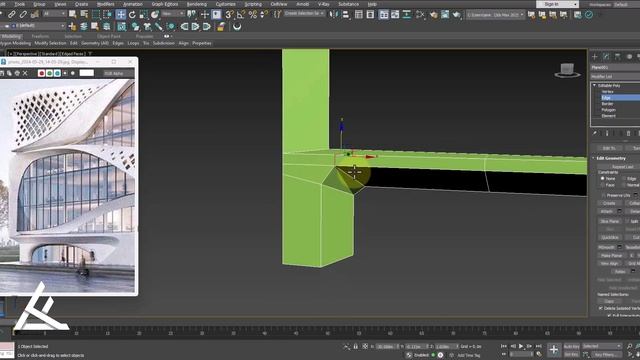Switch to the Freeform ribbon tab
Screen dimensions: 640x360
click(x=40, y=36)
